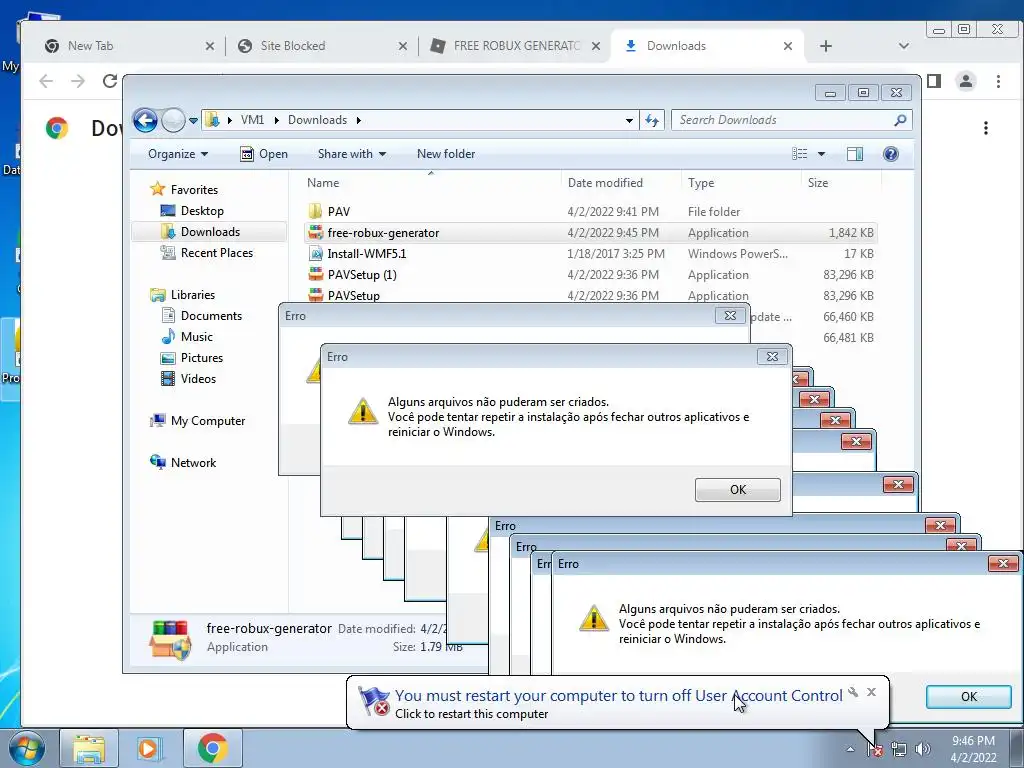The image size is (1024, 768).
Task: Sort by the Name column header
Action: point(431,183)
